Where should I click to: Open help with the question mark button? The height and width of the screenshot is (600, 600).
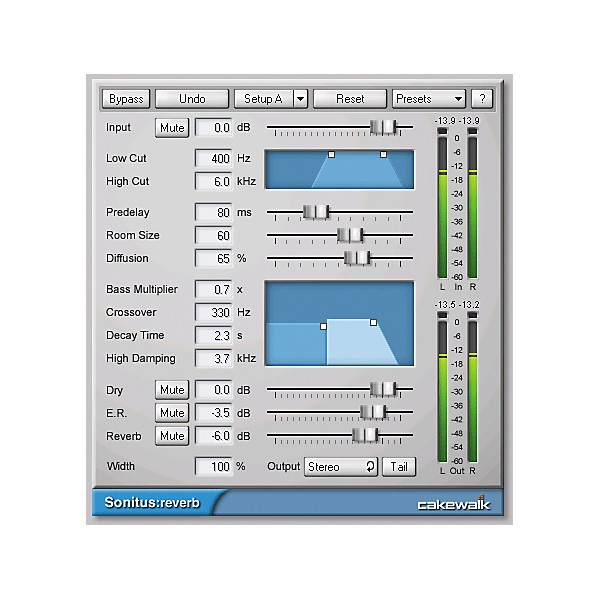482,99
